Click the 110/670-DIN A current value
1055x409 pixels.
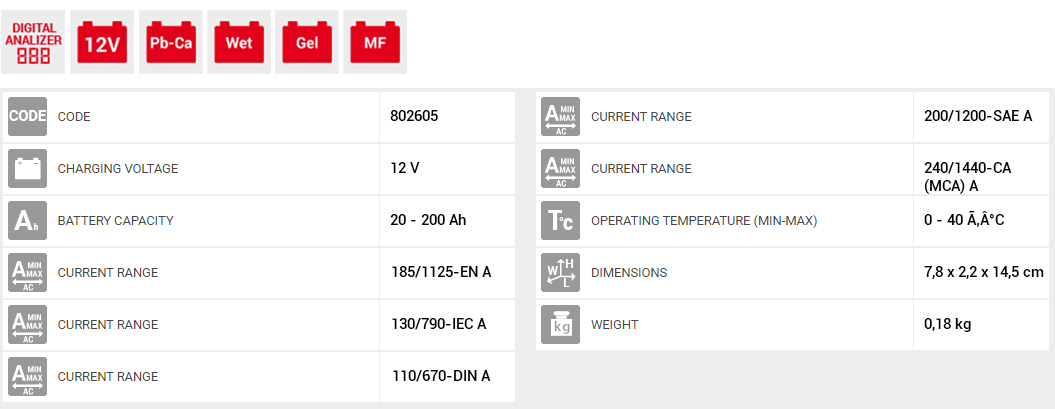(x=441, y=376)
